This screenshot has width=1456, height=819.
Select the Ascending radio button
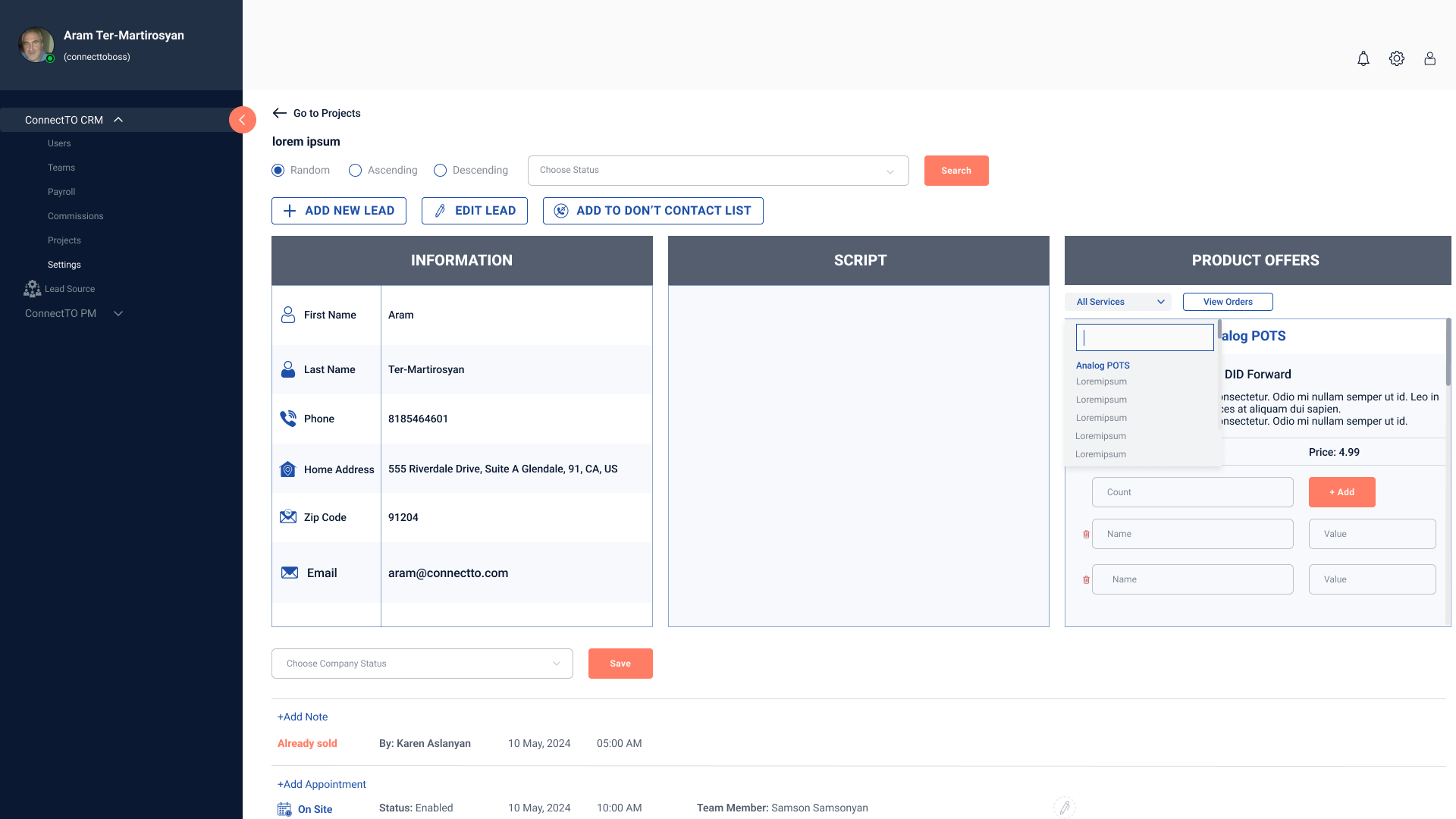point(355,171)
